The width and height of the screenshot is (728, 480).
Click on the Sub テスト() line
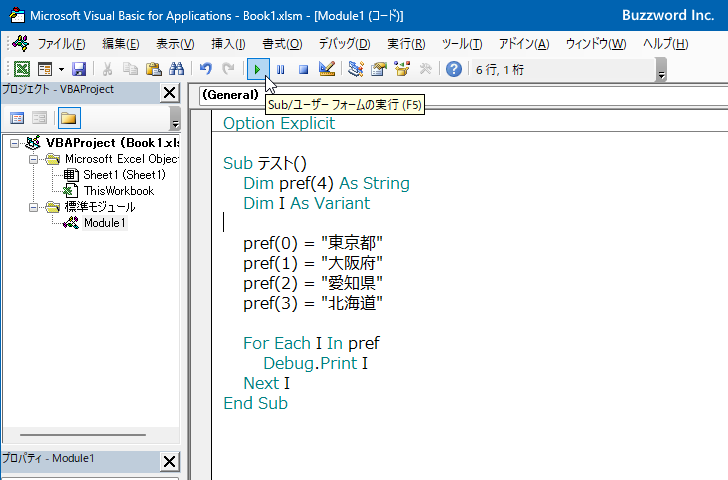265,163
